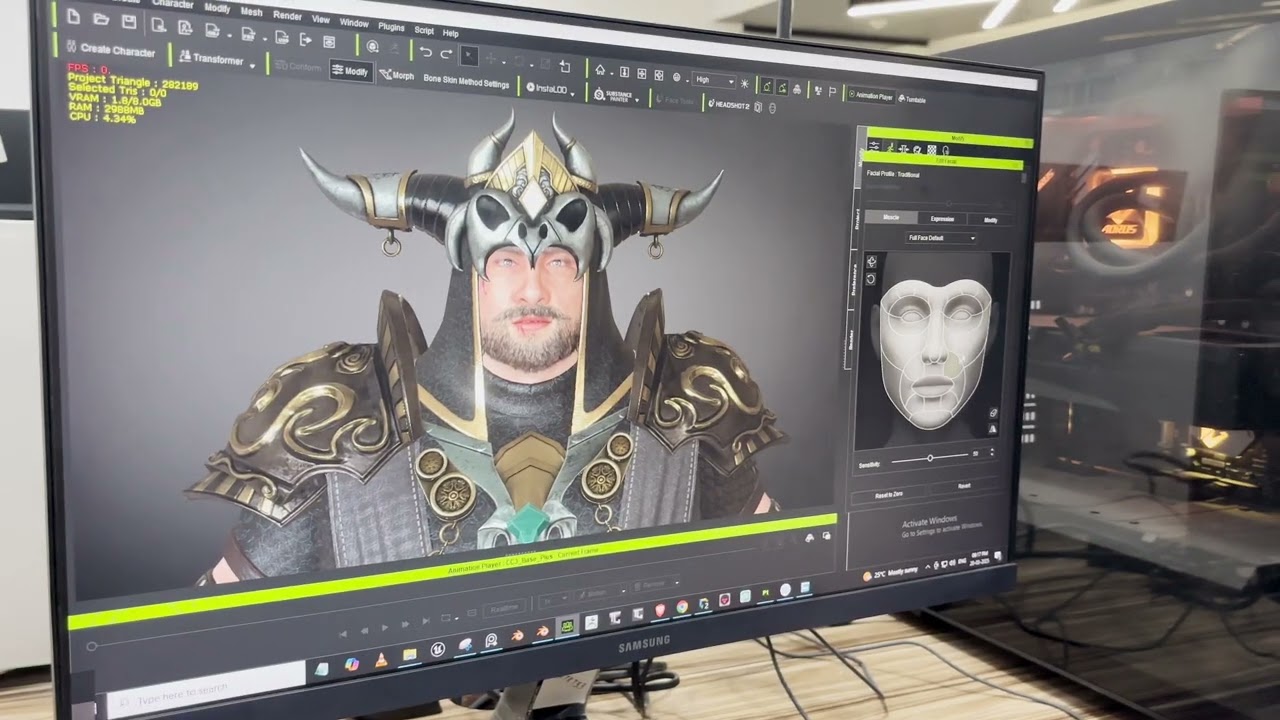This screenshot has height=720, width=1280.
Task: Adjust the Sensitivity slider
Action: pyautogui.click(x=930, y=458)
